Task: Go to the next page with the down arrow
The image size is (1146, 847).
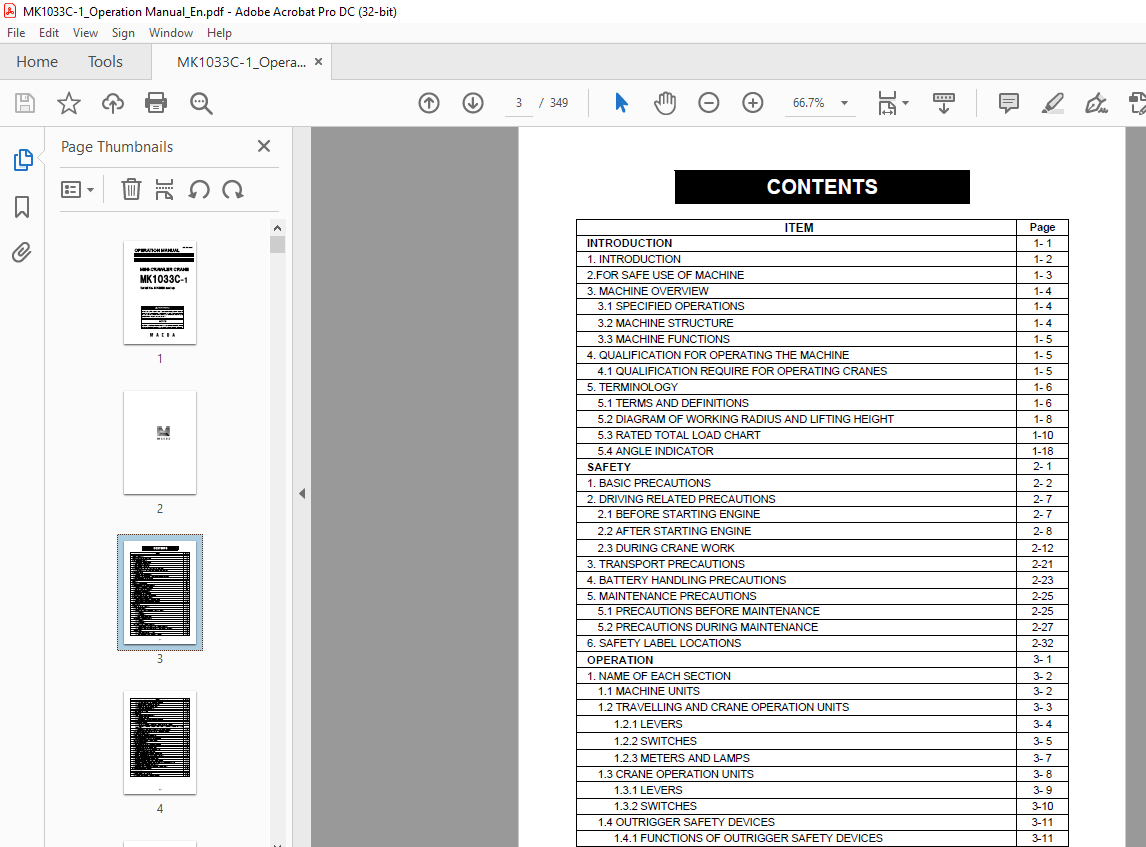Action: coord(473,103)
